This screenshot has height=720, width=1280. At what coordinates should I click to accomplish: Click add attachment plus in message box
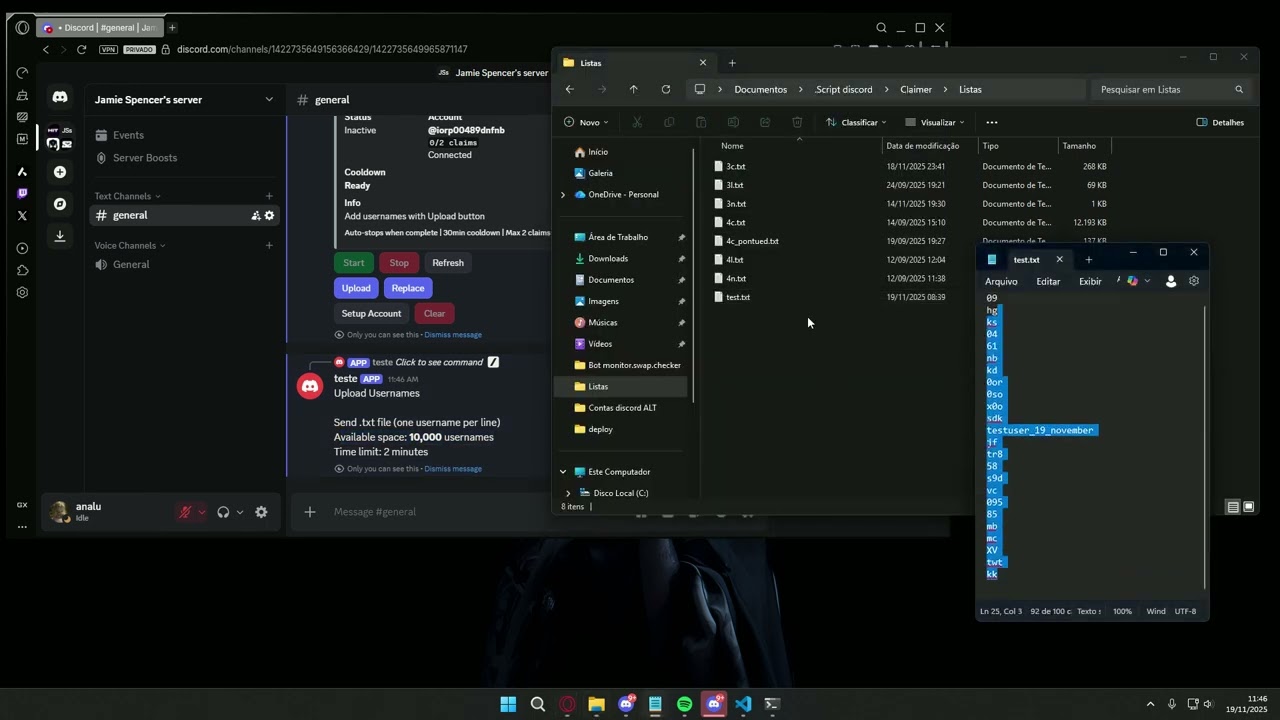310,512
